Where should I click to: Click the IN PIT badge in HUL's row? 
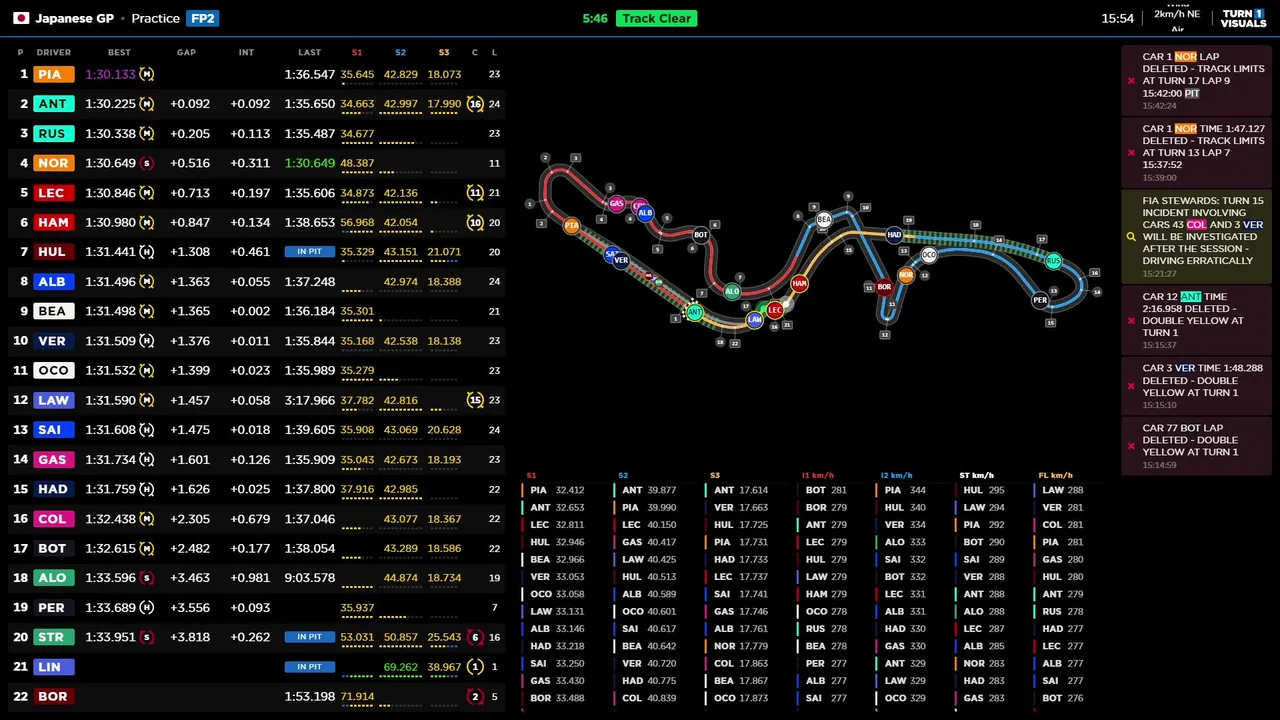pyautogui.click(x=309, y=252)
